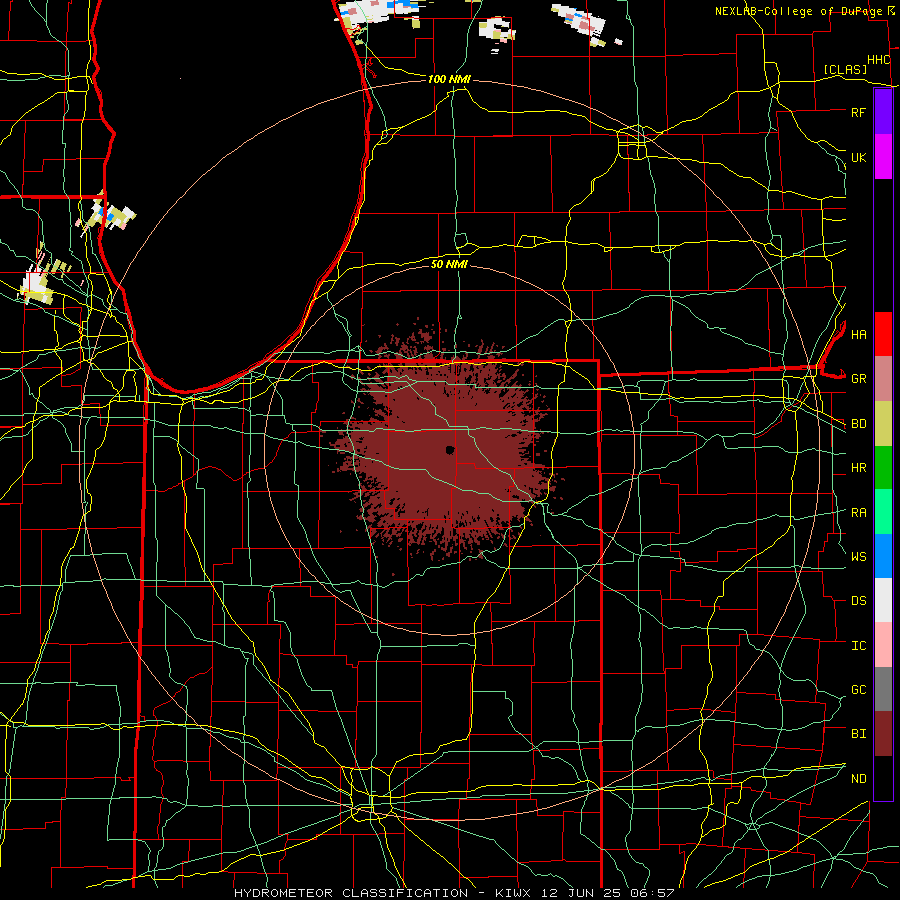Click the 50 NMI range ring label
The width and height of the screenshot is (900, 900).
(449, 264)
